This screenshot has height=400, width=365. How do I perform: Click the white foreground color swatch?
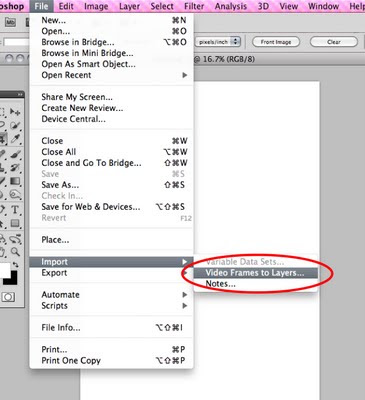pyautogui.click(x=4, y=270)
